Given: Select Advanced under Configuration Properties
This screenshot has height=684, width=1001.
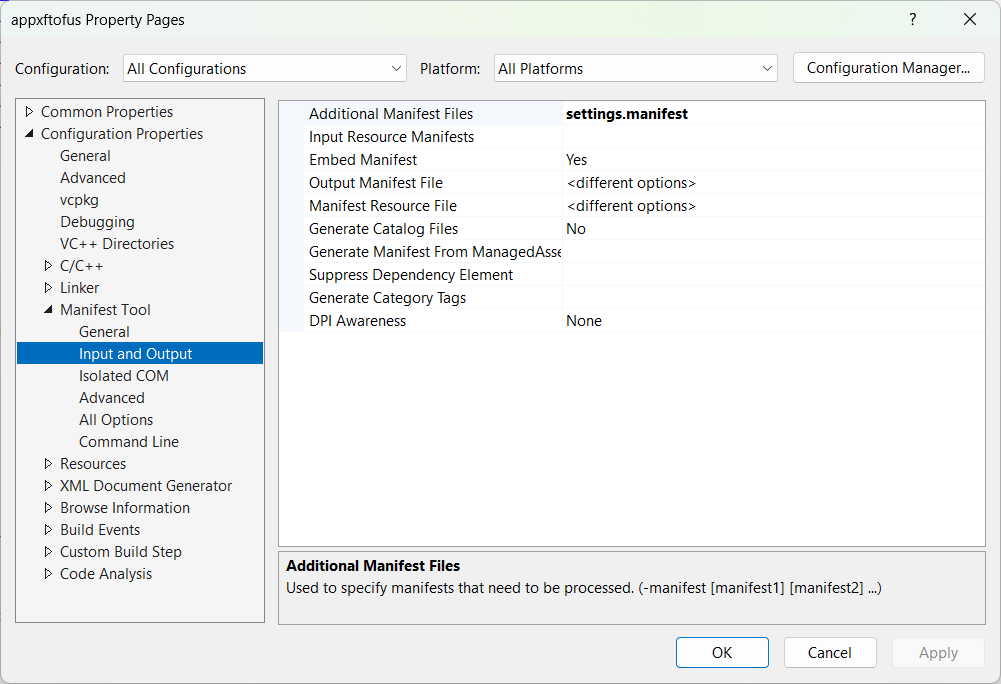Looking at the screenshot, I should pyautogui.click(x=93, y=178).
